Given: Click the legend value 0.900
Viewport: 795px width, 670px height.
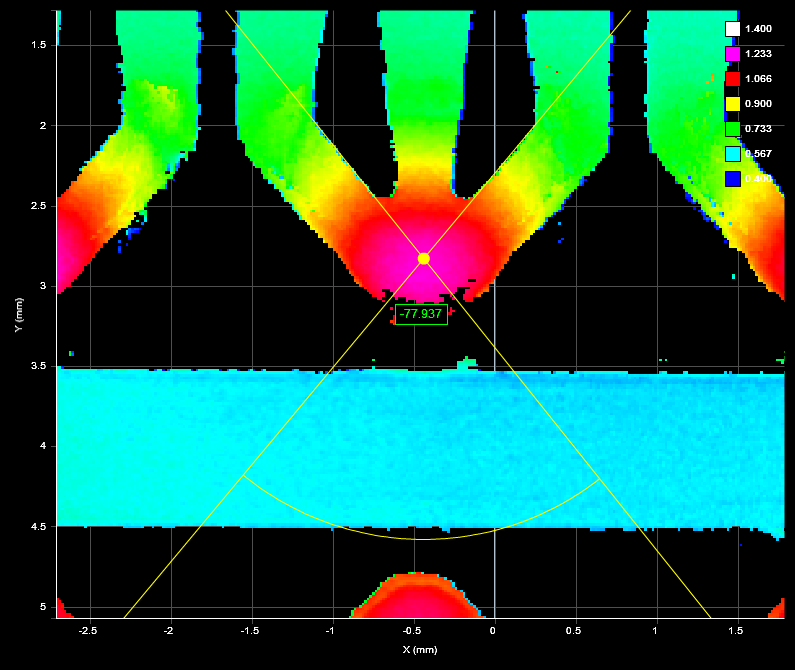Looking at the screenshot, I should pyautogui.click(x=758, y=103).
